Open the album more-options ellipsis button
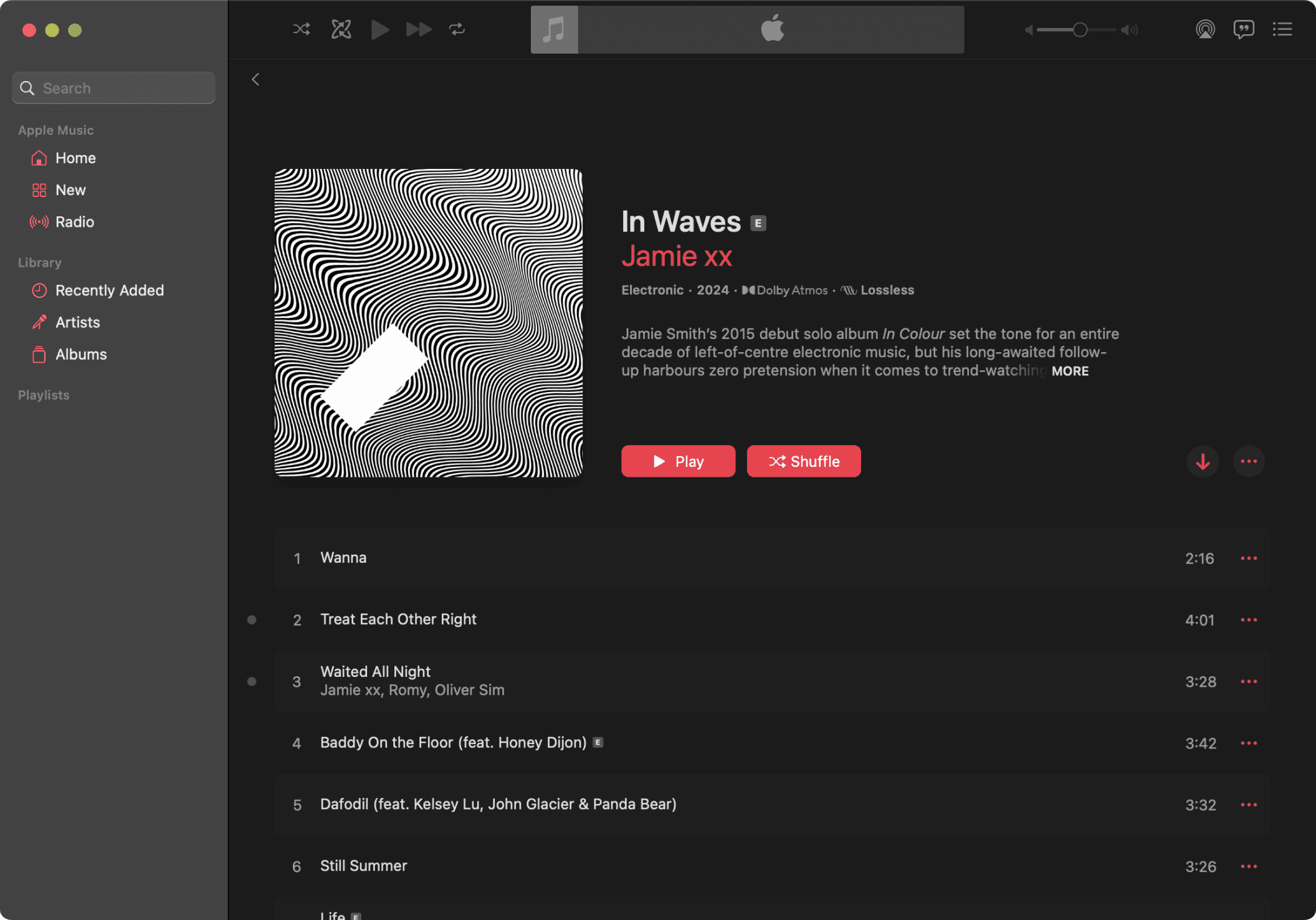1316x920 pixels. point(1249,461)
